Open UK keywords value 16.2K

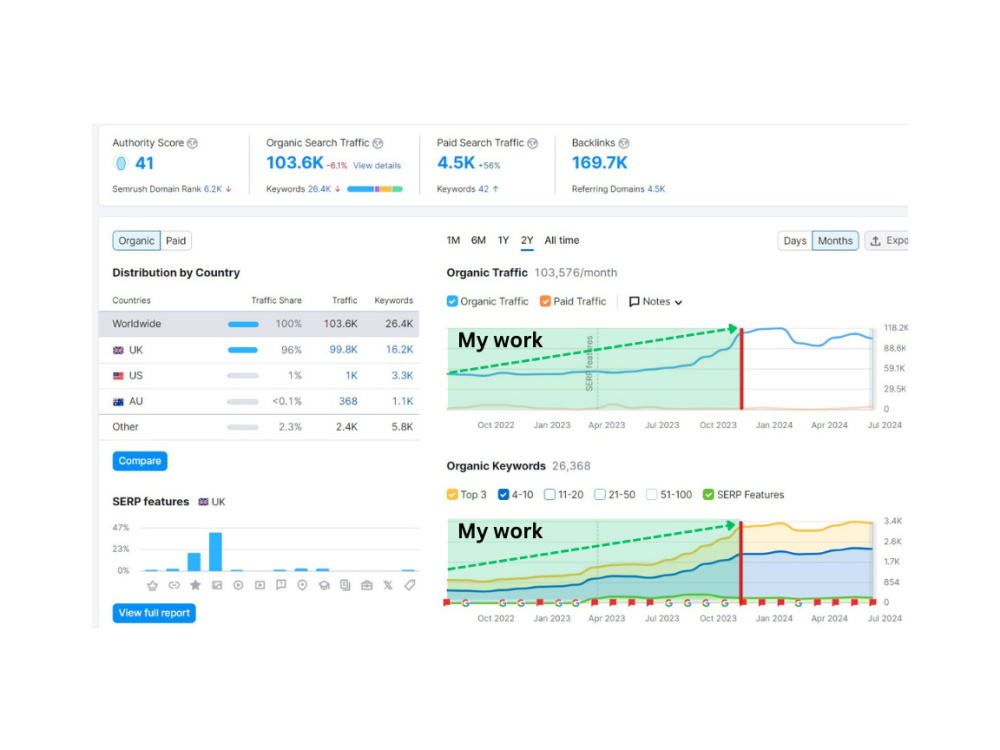point(399,350)
